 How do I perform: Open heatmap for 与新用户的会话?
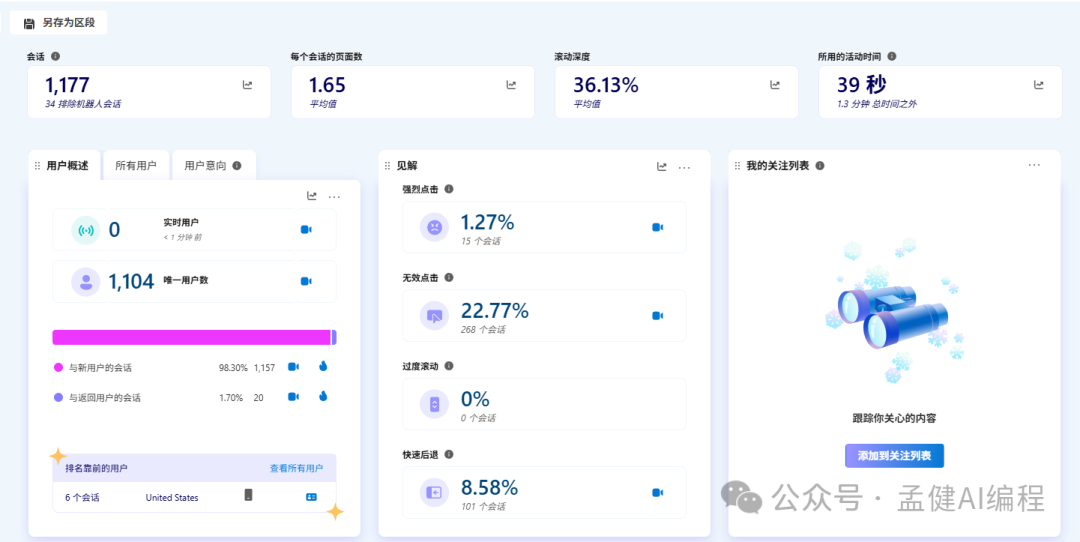tap(323, 366)
